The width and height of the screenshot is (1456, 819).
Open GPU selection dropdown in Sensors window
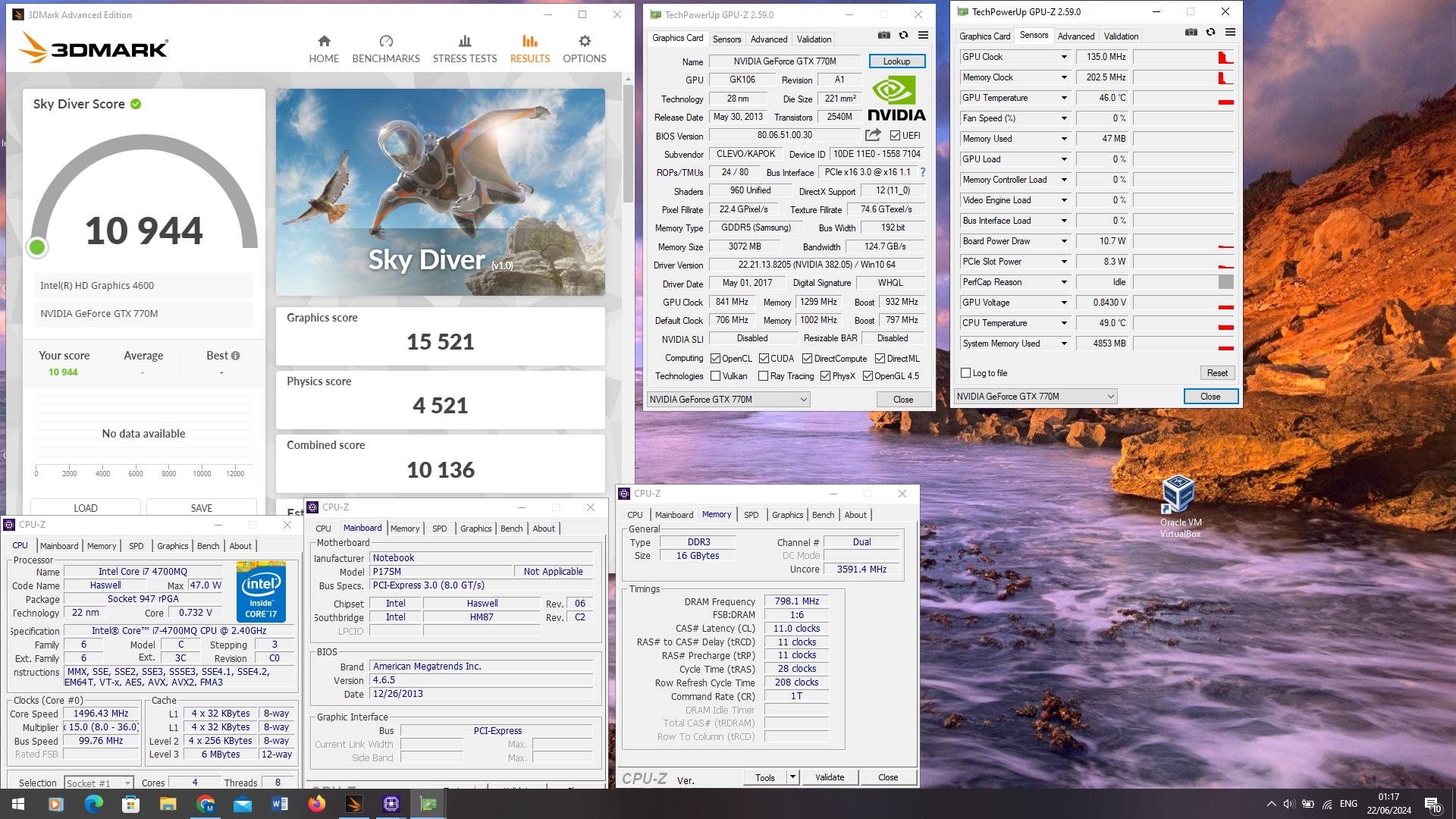click(1035, 397)
